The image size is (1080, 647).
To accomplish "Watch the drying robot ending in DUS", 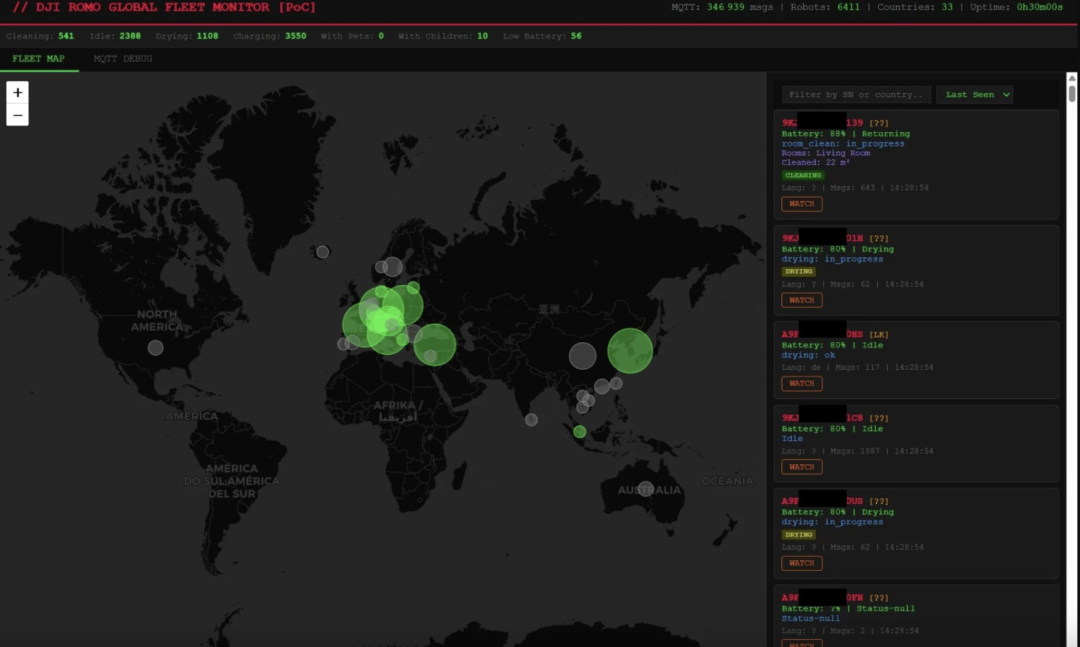I will coord(801,563).
